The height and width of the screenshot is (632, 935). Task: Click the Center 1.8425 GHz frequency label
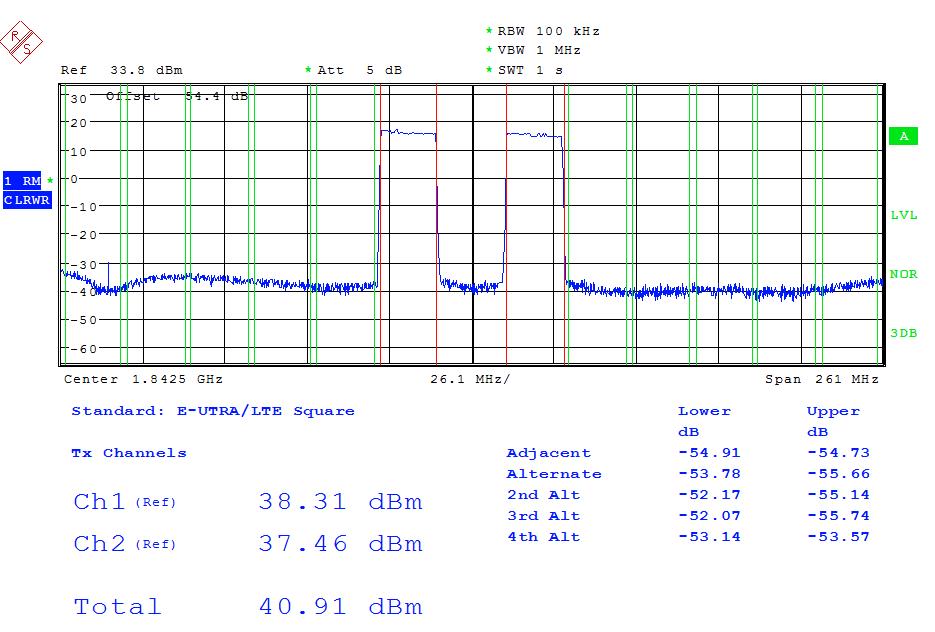click(x=143, y=380)
